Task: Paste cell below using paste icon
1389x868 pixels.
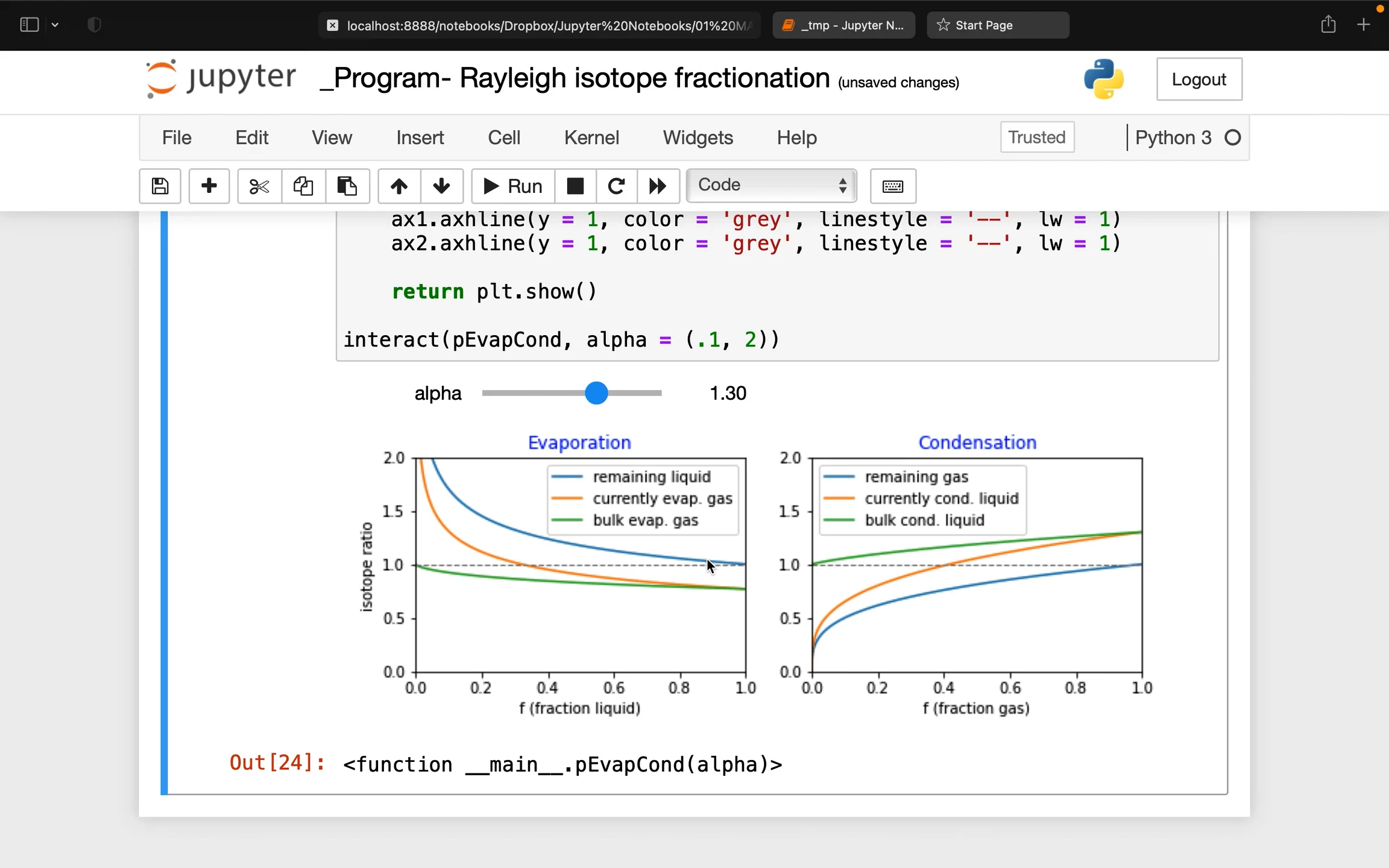Action: (347, 186)
